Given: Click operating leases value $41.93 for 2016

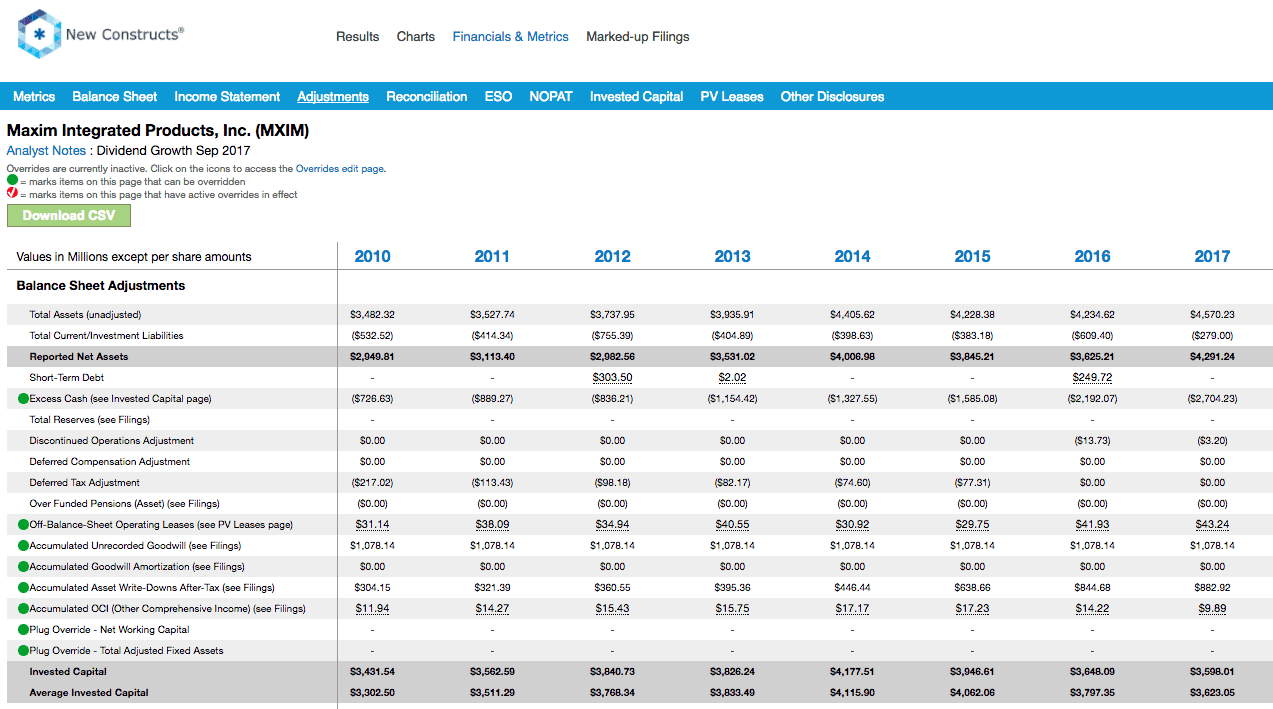Looking at the screenshot, I should pos(1092,525).
